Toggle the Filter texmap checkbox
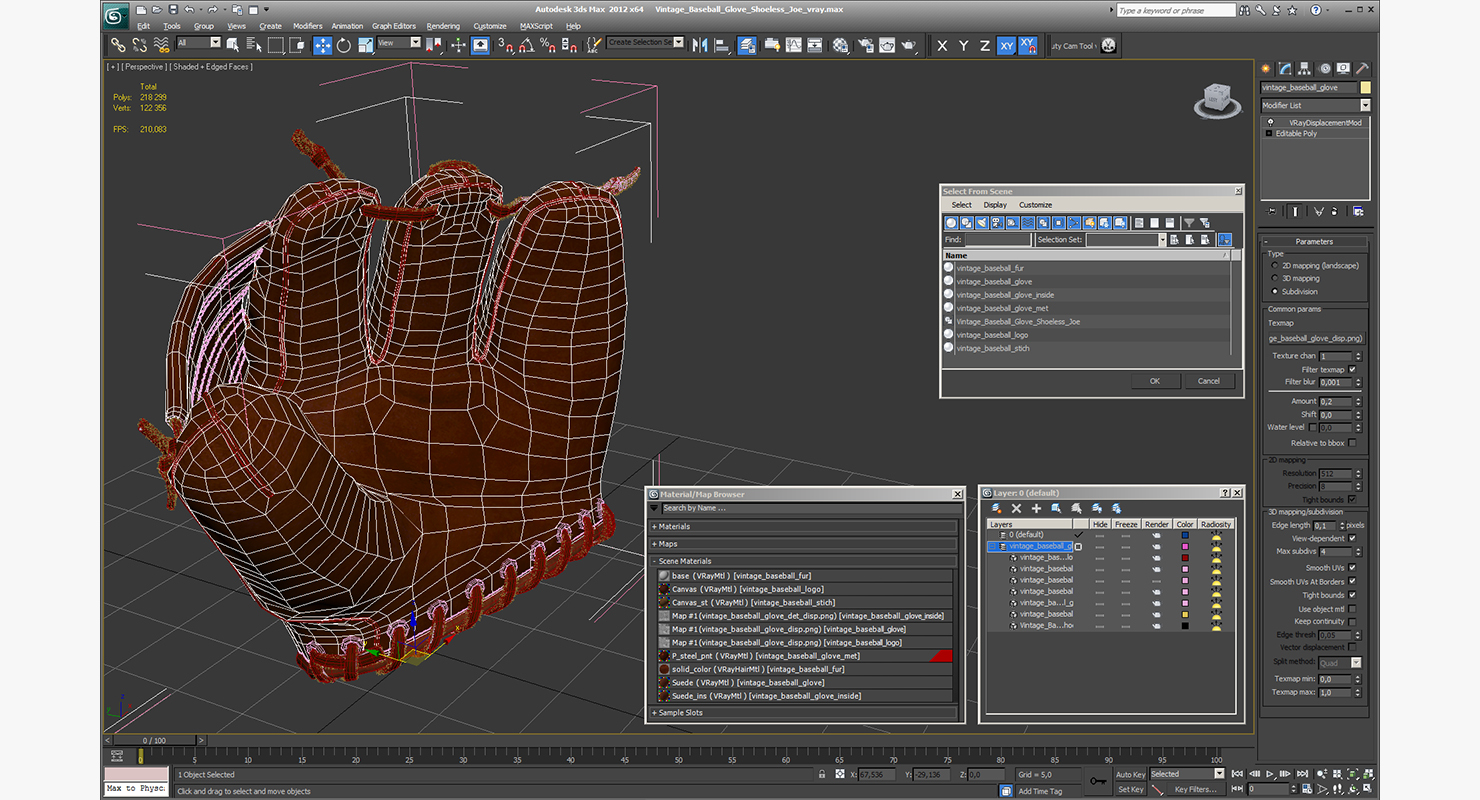Viewport: 1480px width, 800px height. pos(1352,370)
